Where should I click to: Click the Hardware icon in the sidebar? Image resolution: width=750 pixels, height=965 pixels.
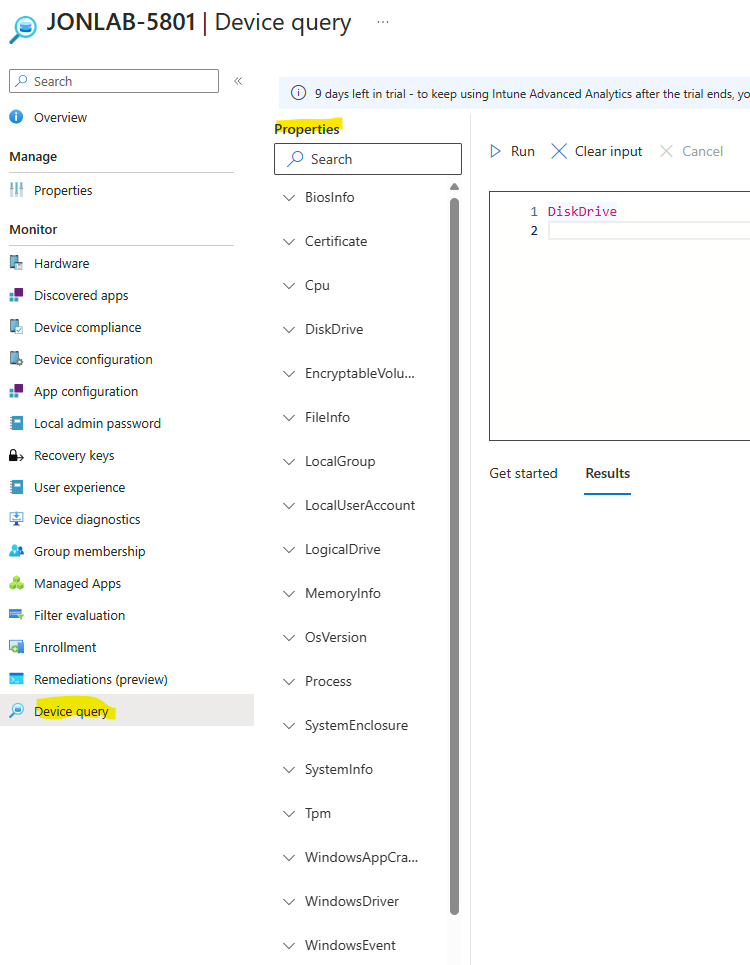tap(16, 263)
